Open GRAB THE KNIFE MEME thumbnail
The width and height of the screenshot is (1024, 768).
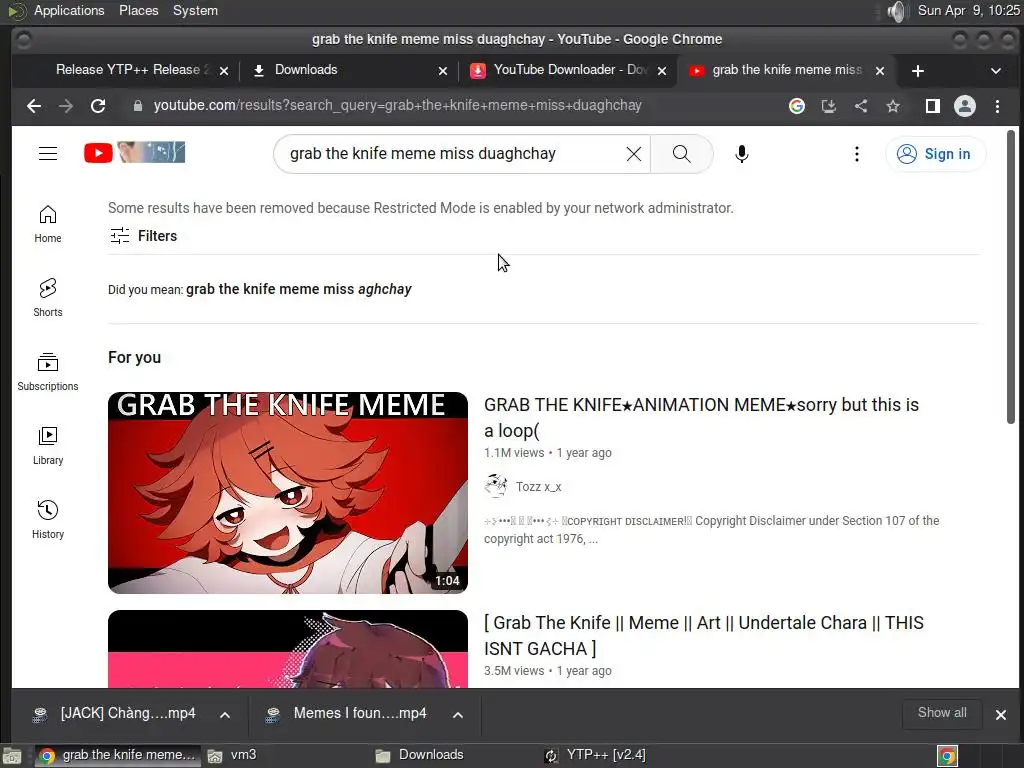point(287,493)
